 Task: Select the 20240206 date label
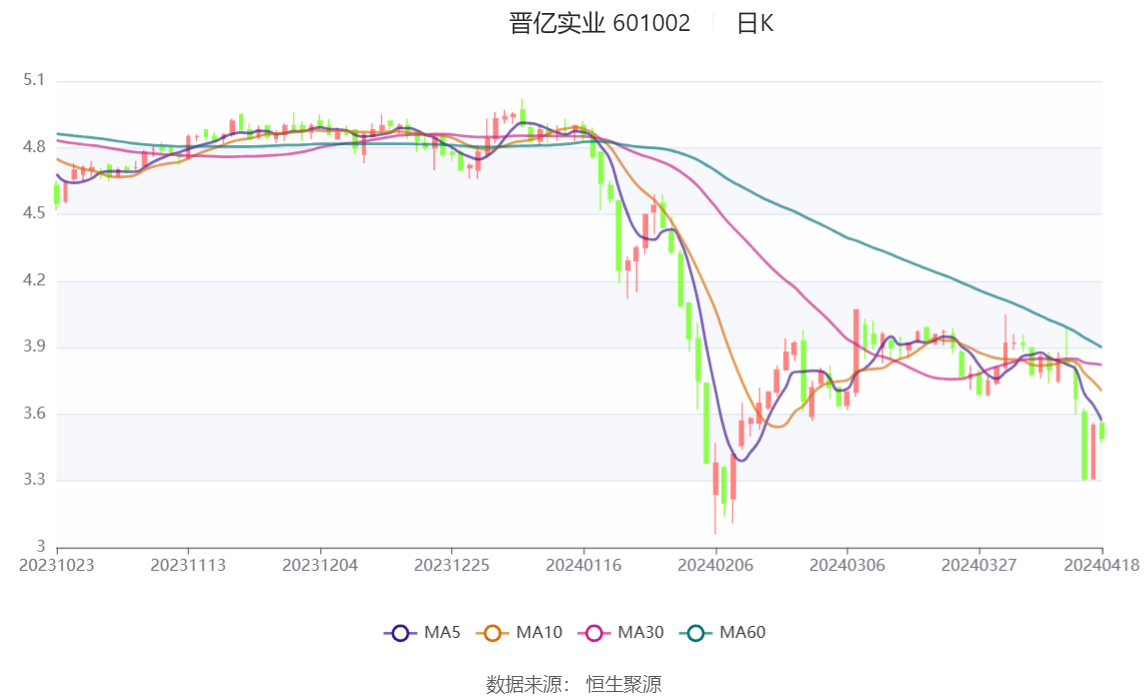pyautogui.click(x=716, y=565)
